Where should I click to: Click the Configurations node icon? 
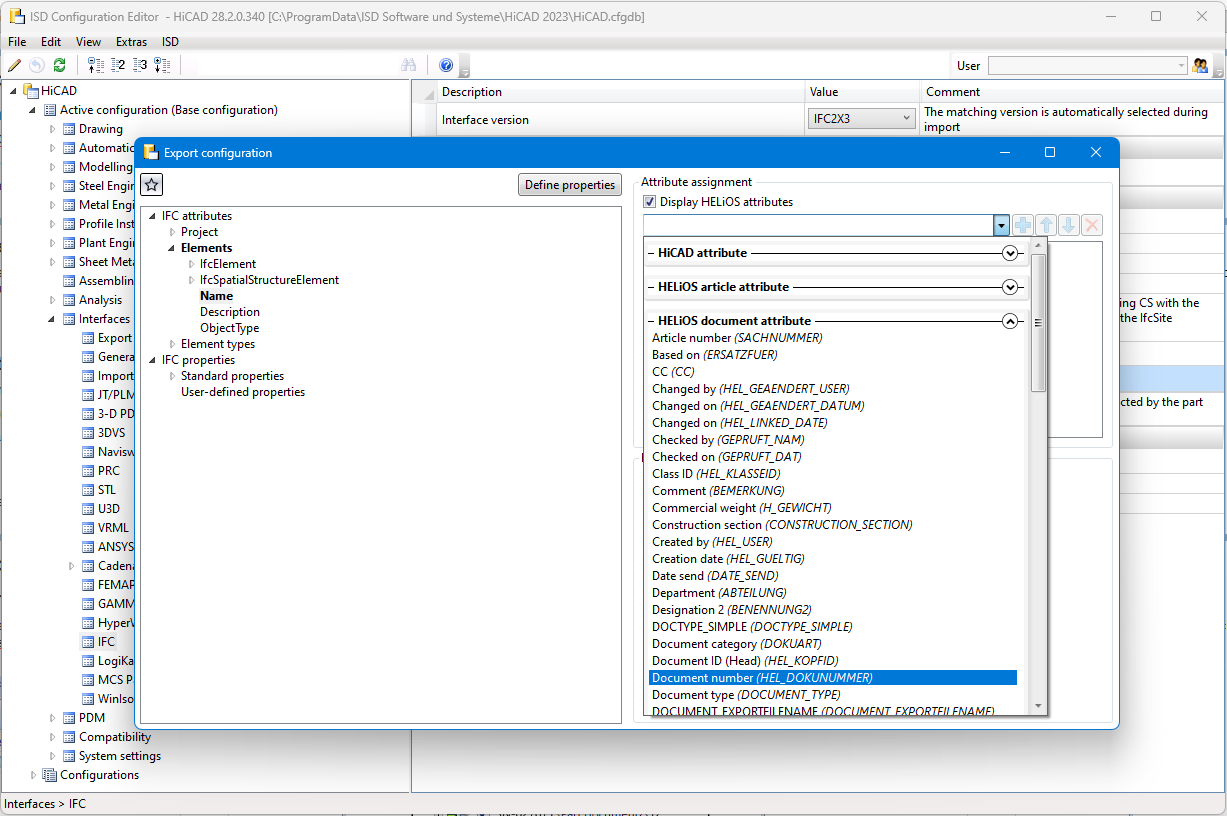(50, 775)
